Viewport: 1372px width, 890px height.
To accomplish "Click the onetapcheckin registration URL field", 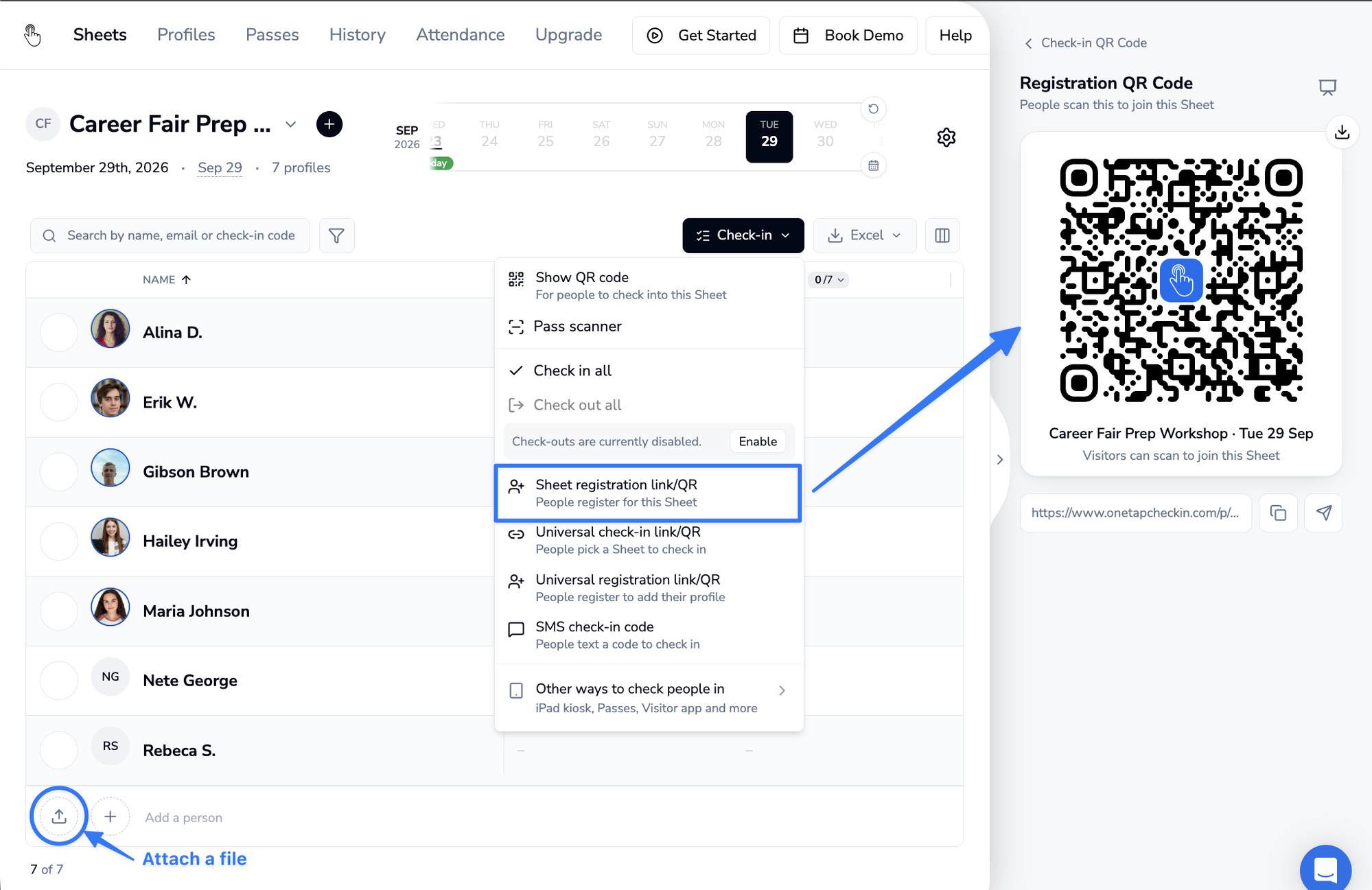I will [x=1136, y=513].
